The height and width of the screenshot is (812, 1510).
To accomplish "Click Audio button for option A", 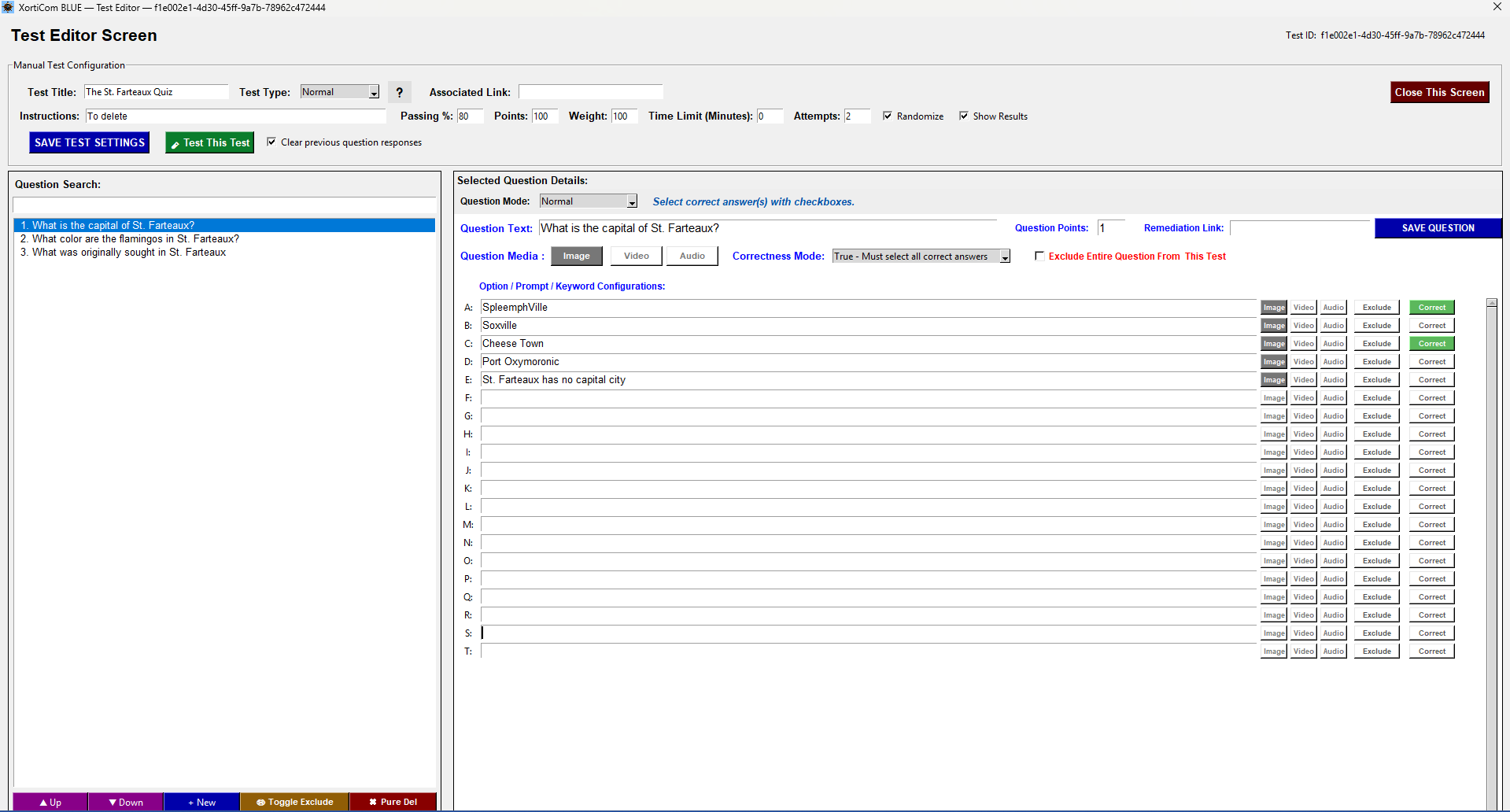I will 1333,308.
